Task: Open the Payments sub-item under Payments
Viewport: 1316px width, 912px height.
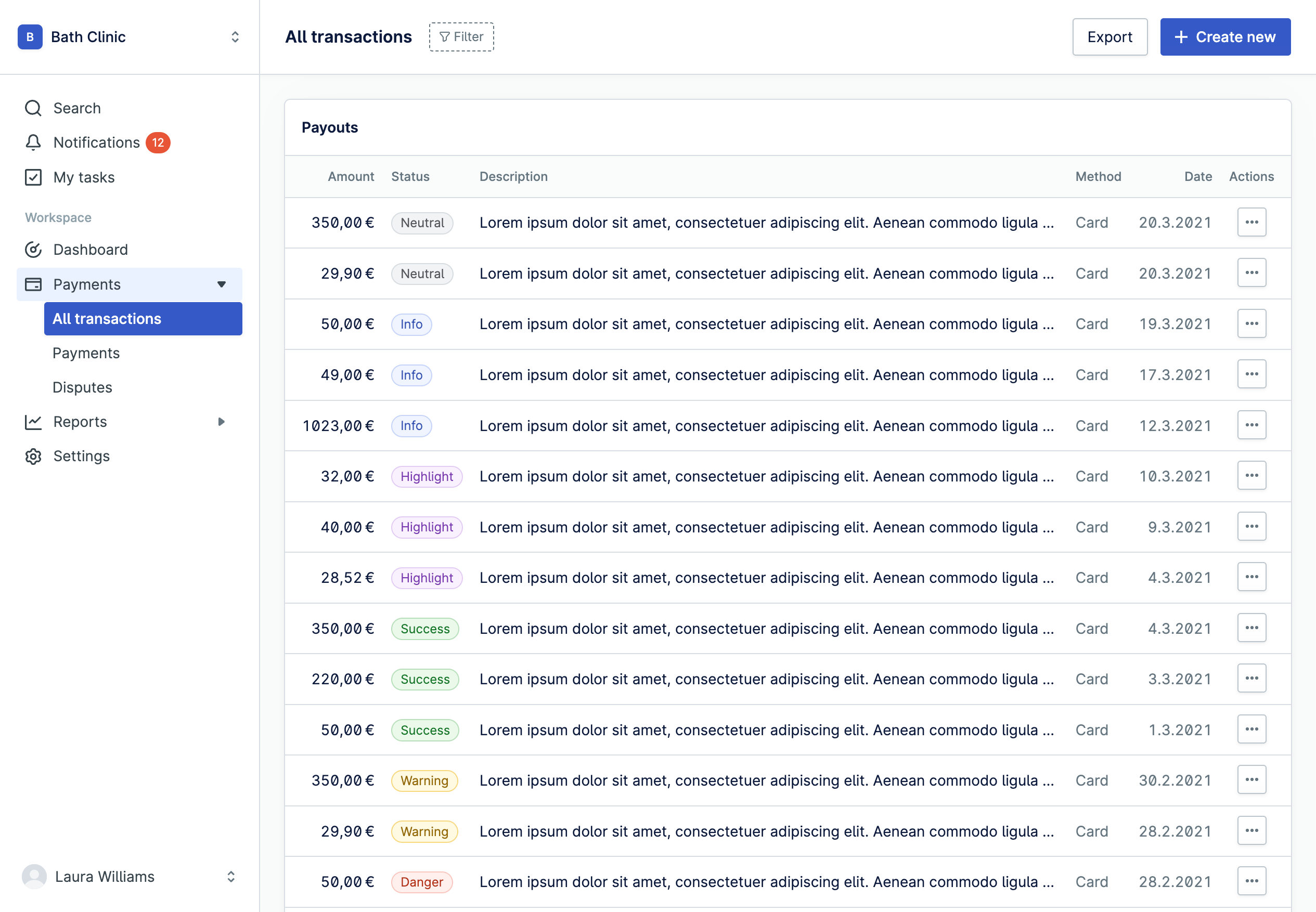Action: 86,353
